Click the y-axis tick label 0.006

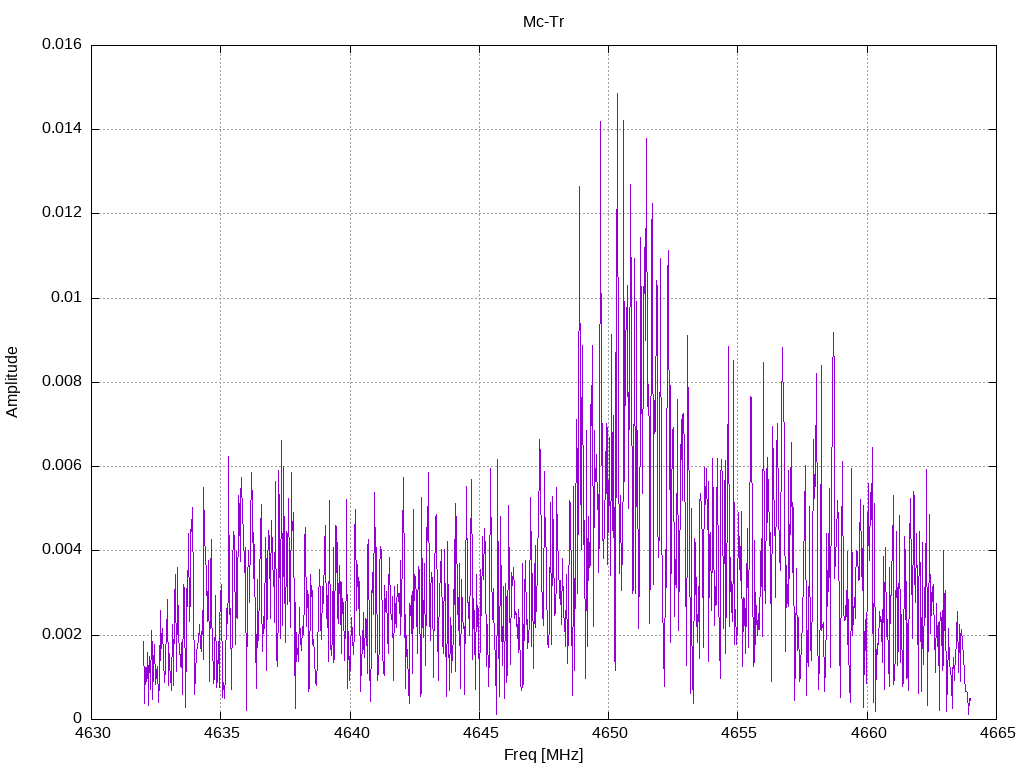62,466
